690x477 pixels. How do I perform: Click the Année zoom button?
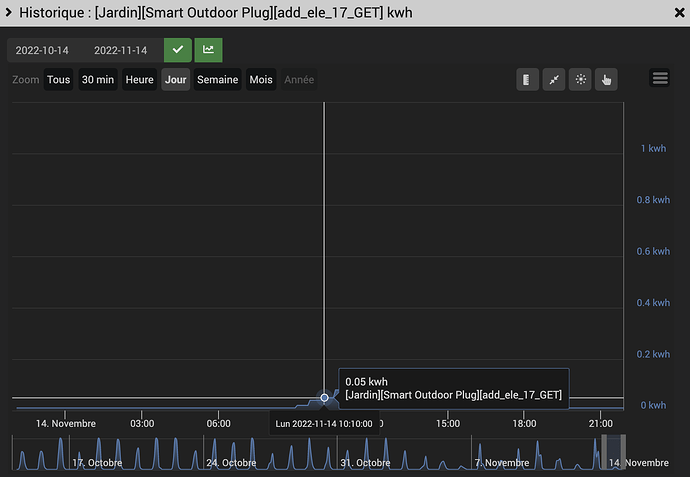pos(298,80)
